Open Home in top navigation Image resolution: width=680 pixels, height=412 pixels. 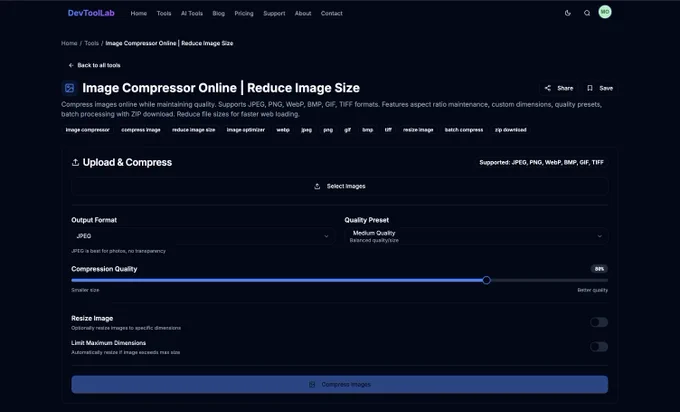click(x=139, y=13)
